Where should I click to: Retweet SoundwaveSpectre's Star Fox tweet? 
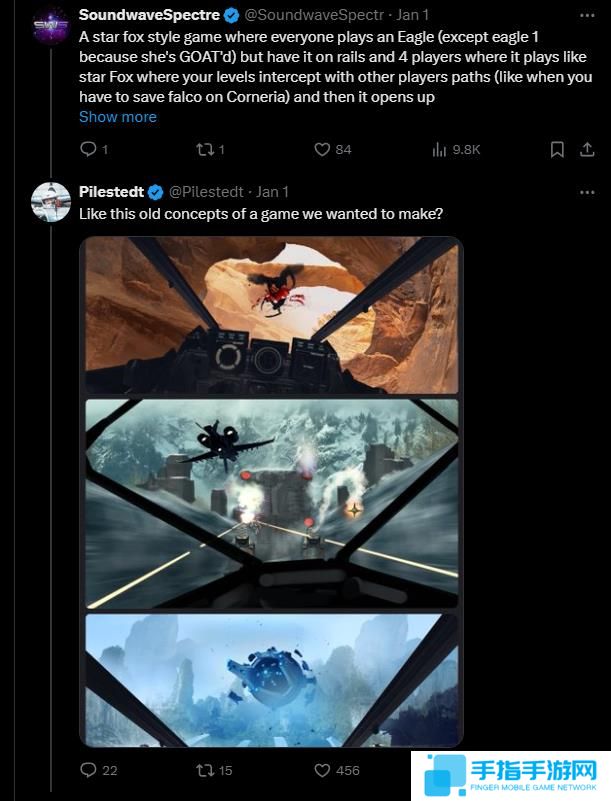click(204, 149)
